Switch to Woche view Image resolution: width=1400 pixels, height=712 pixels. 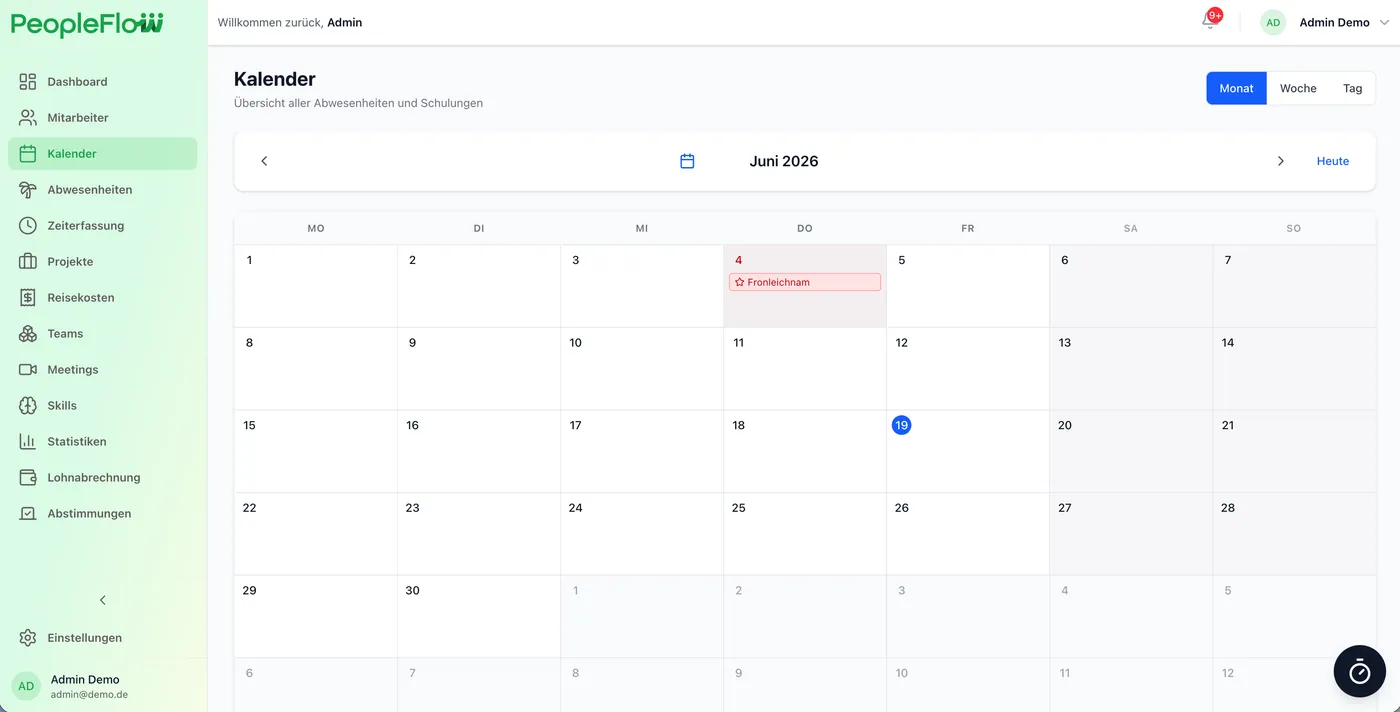(x=1298, y=88)
